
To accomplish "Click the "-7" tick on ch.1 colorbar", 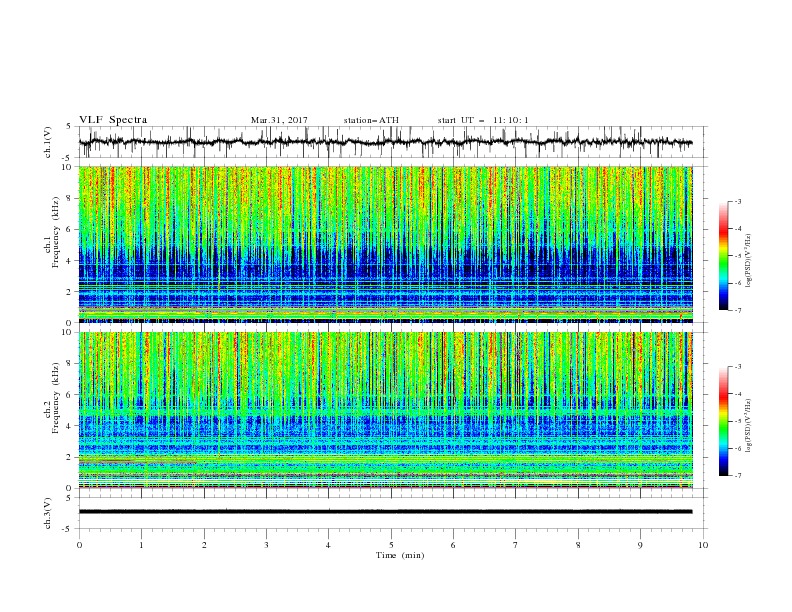I will pyautogui.click(x=737, y=311).
